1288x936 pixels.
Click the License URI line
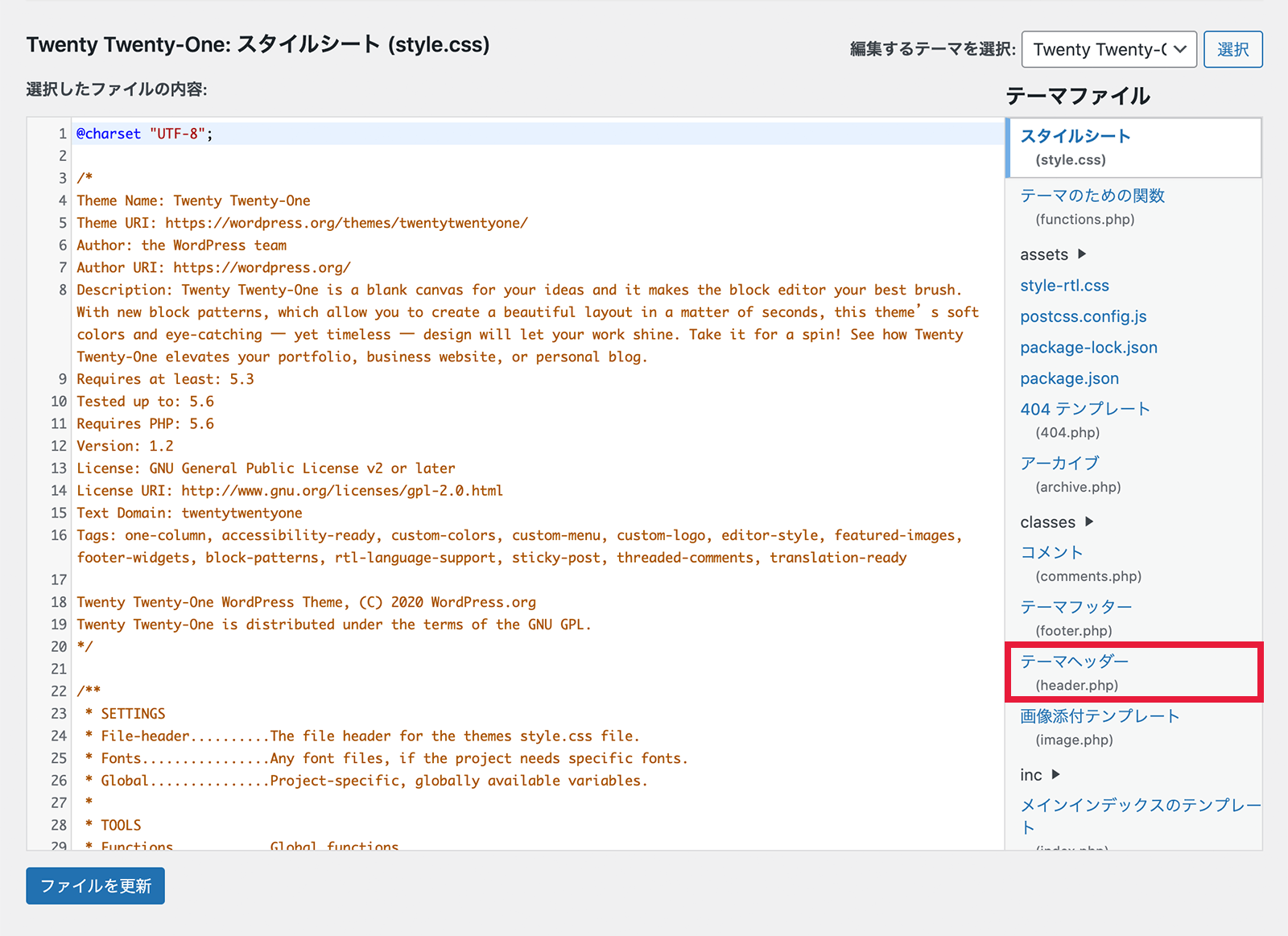[x=290, y=491]
